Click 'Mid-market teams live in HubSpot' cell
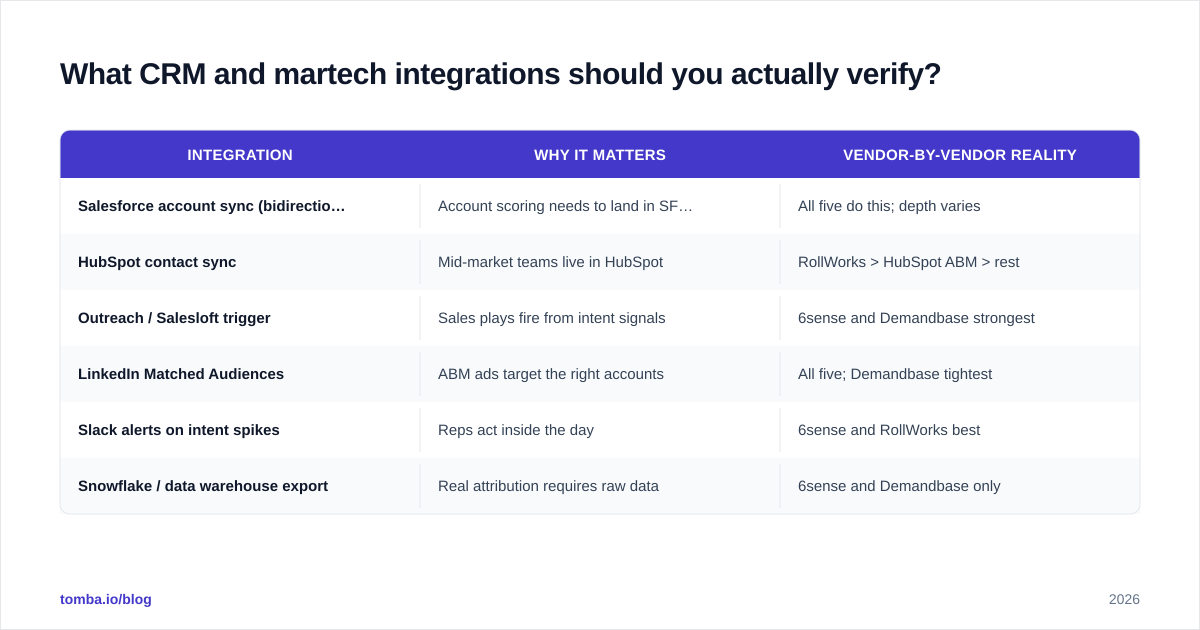The image size is (1200, 630). (x=600, y=262)
